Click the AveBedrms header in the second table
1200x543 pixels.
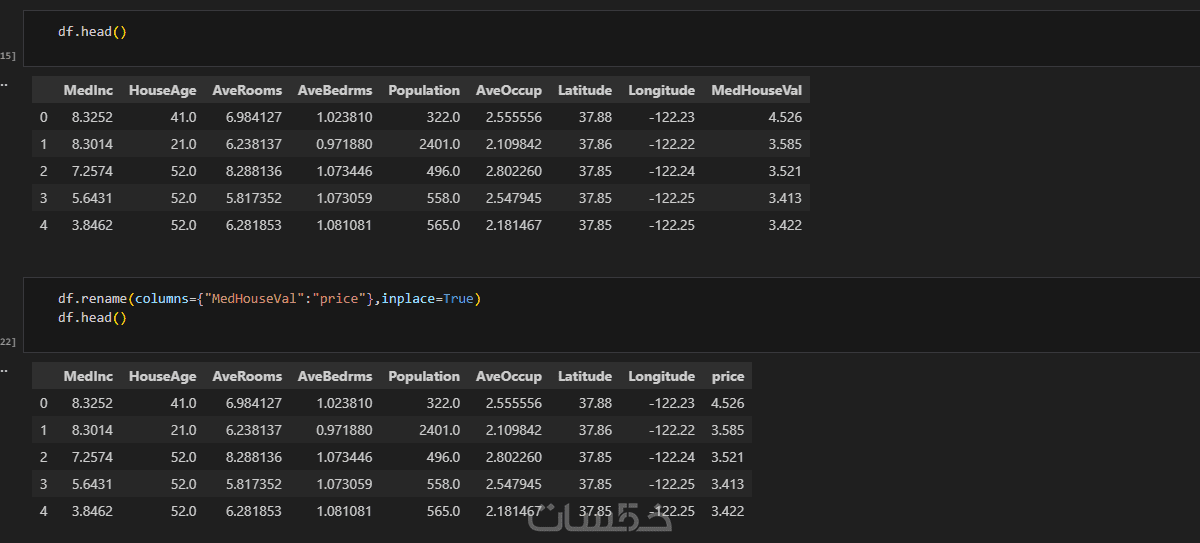pos(335,376)
